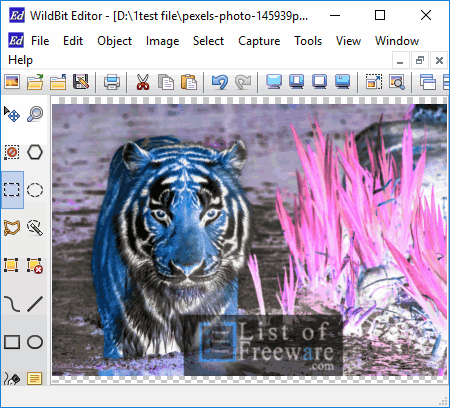The width and height of the screenshot is (450, 408).
Task: Click the WildBit Editor title bar icon
Action: (x=17, y=15)
